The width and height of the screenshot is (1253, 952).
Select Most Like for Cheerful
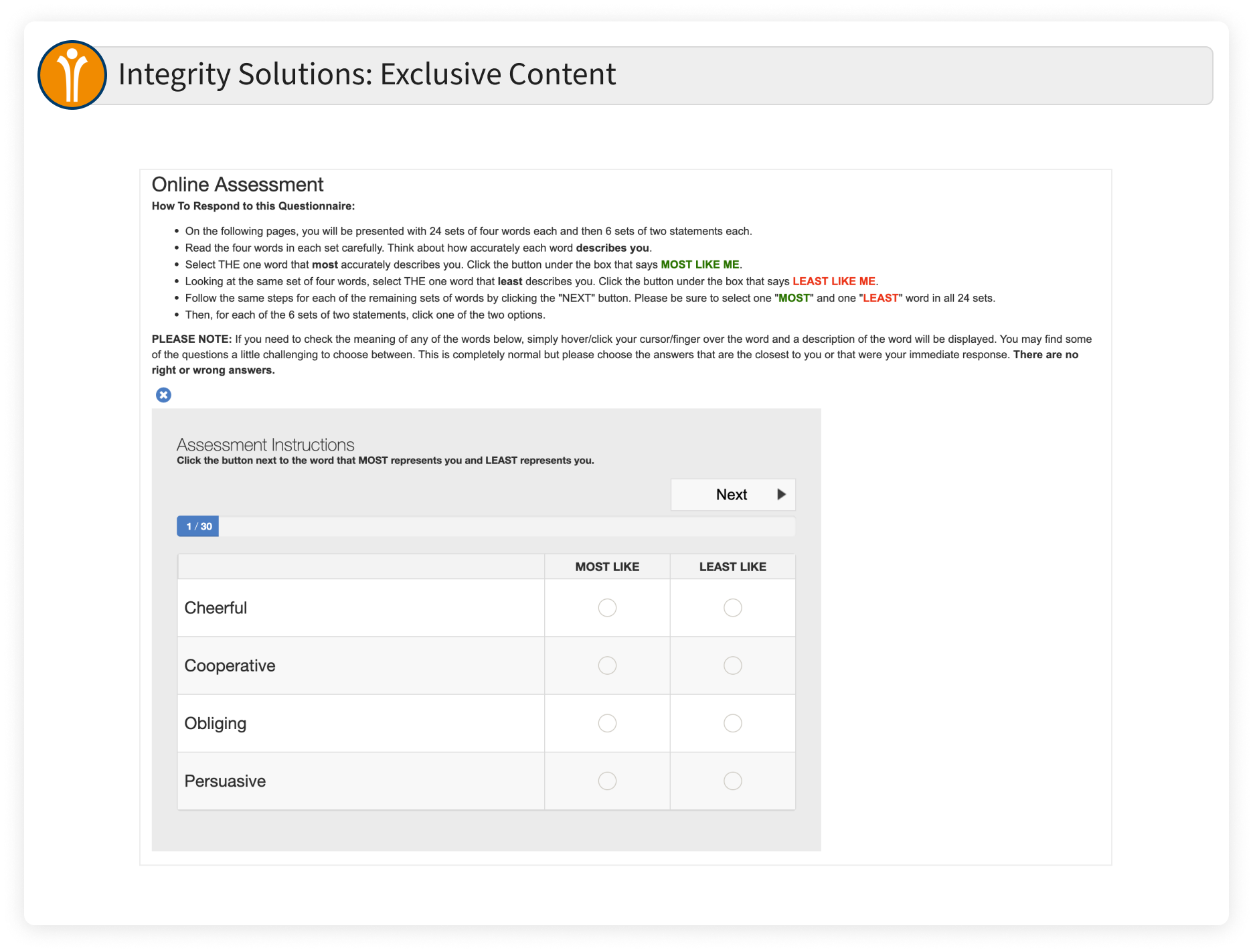click(x=607, y=608)
